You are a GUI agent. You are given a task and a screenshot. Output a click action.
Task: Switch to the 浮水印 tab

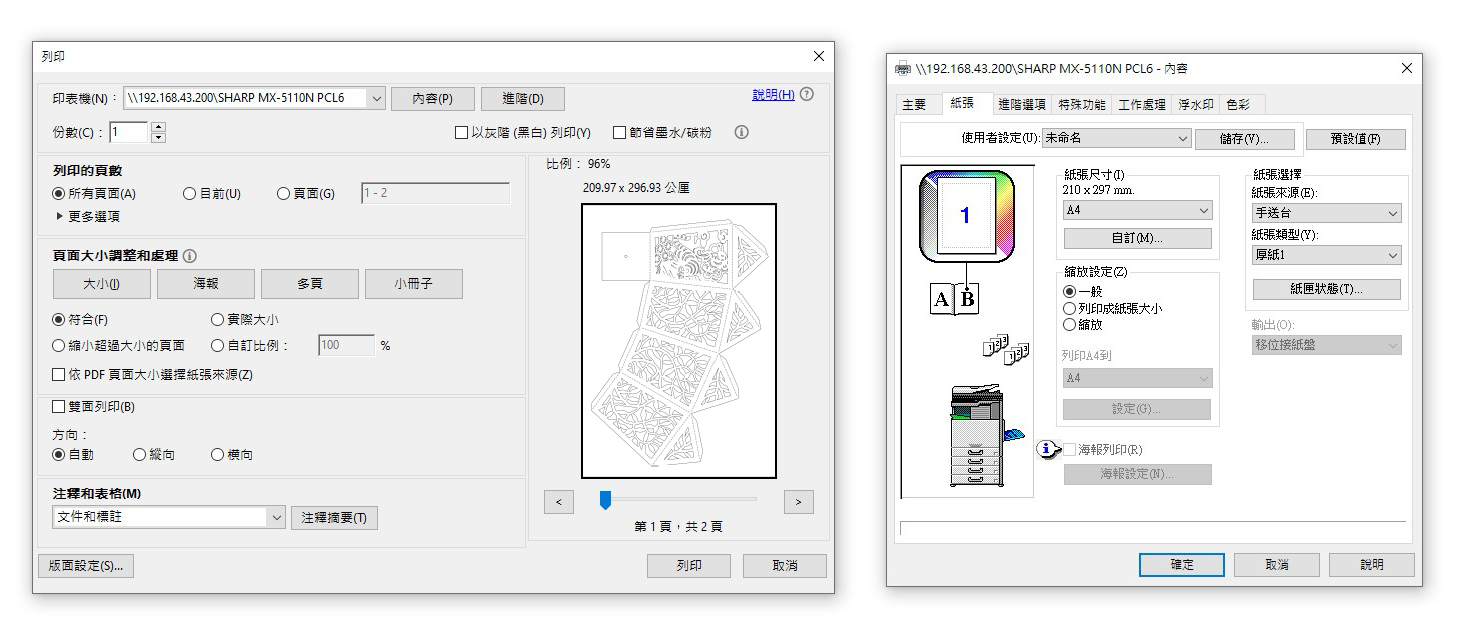coord(1196,103)
